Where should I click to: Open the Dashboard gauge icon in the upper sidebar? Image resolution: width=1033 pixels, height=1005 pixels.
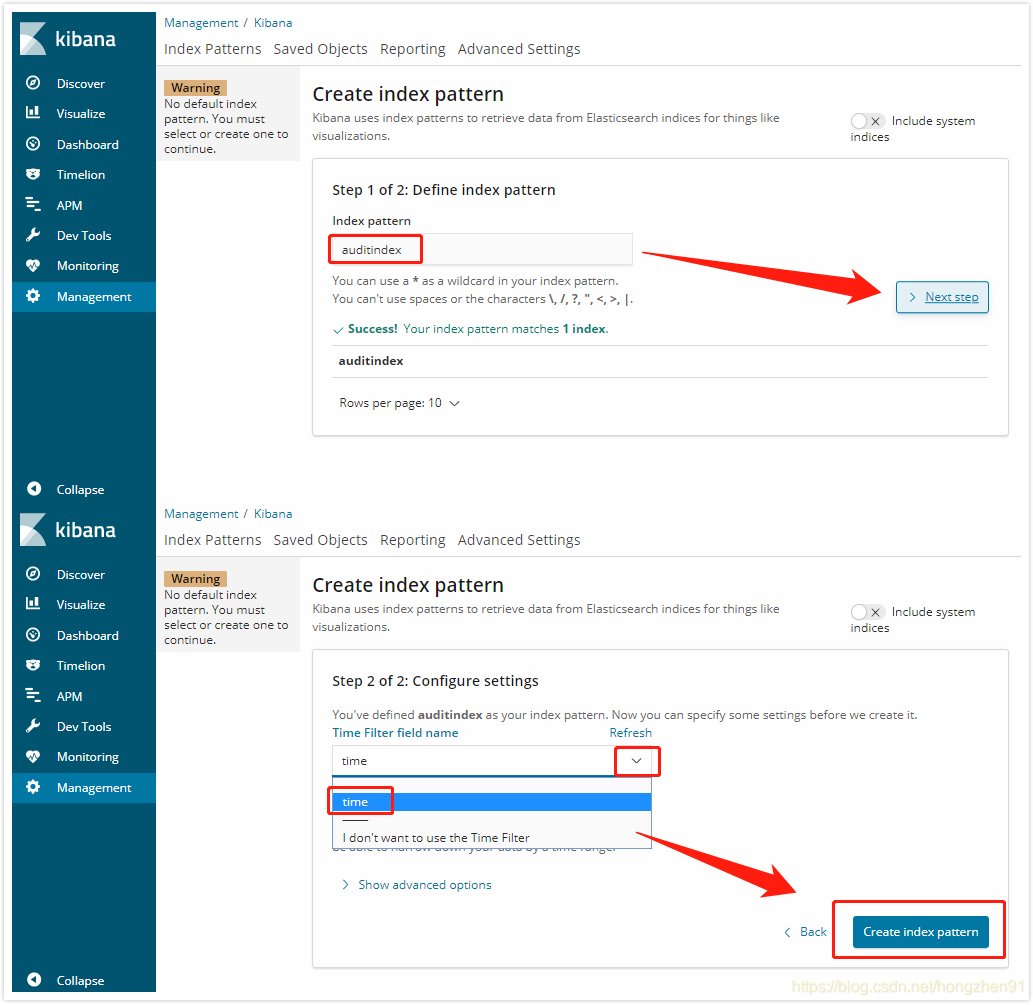pyautogui.click(x=33, y=144)
